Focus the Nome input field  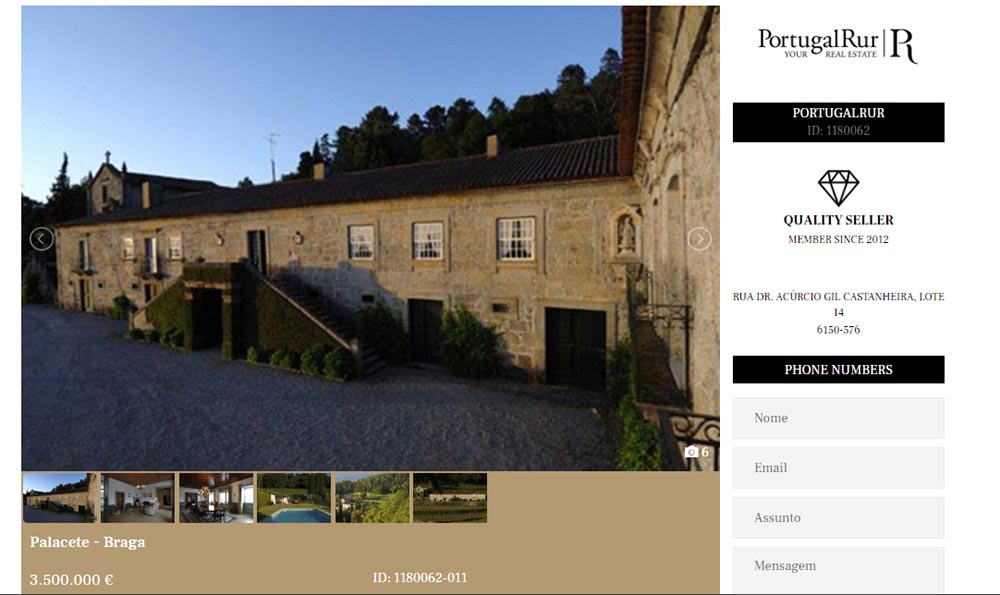(x=838, y=418)
